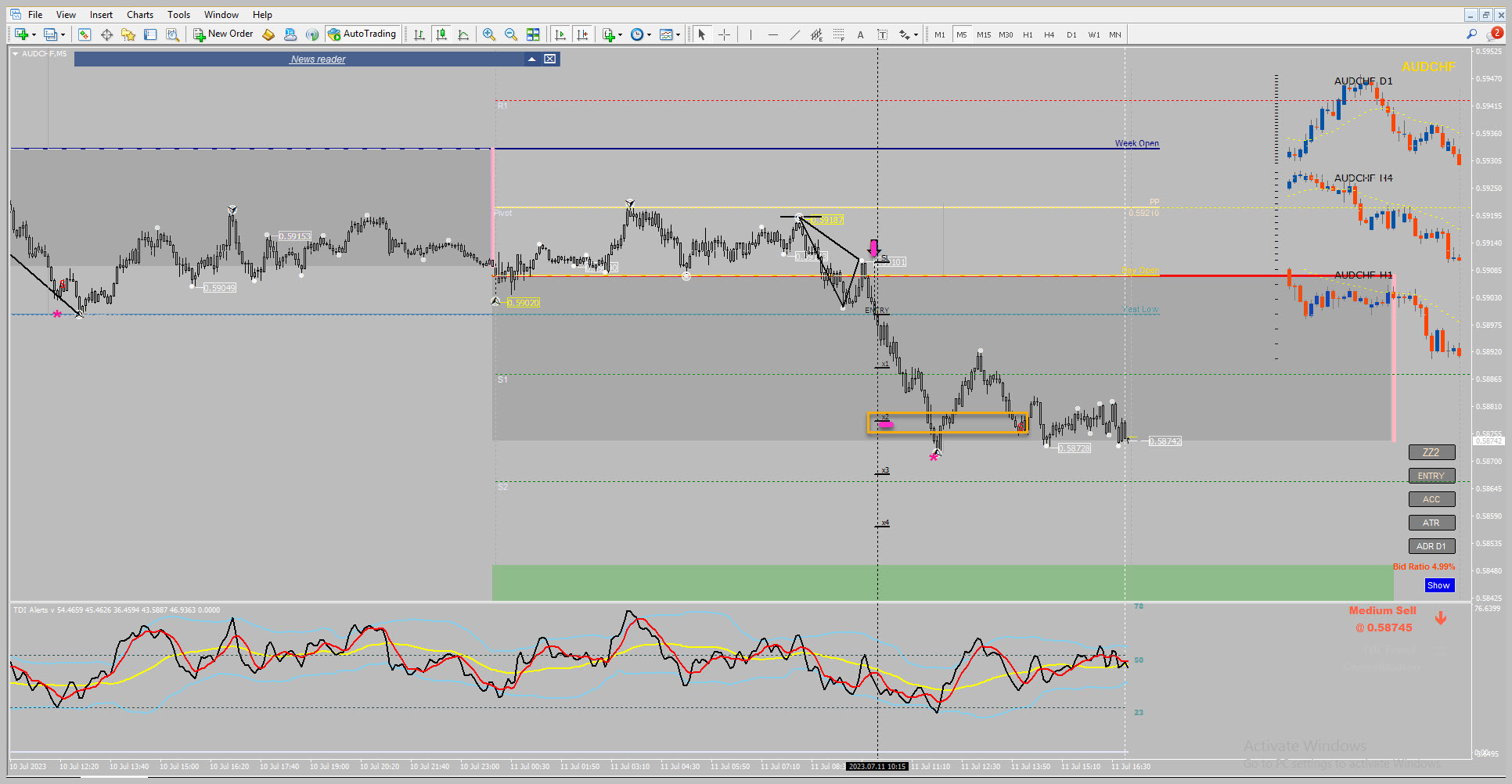Select the arrow Cursor tool

coord(702,34)
